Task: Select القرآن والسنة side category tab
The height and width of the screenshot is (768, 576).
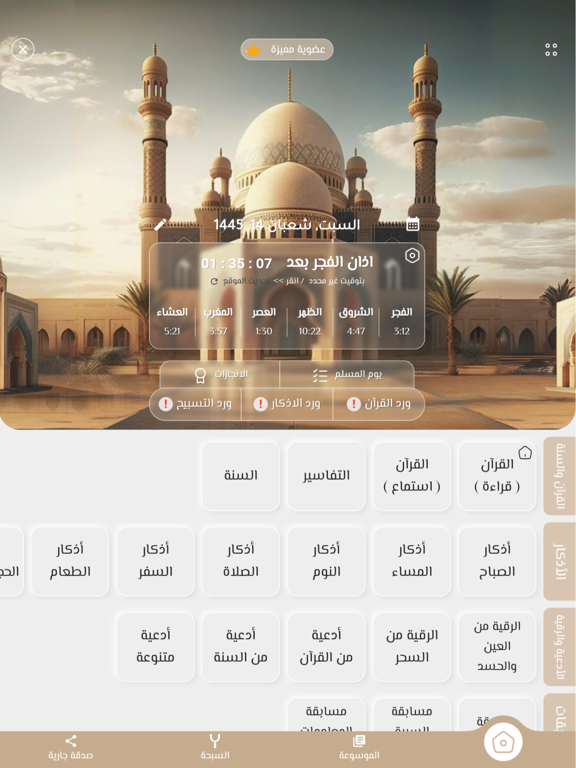Action: [560, 476]
